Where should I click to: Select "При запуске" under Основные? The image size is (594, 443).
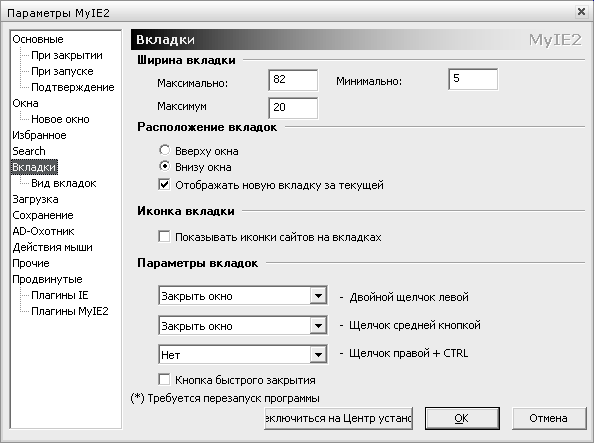coord(62,71)
